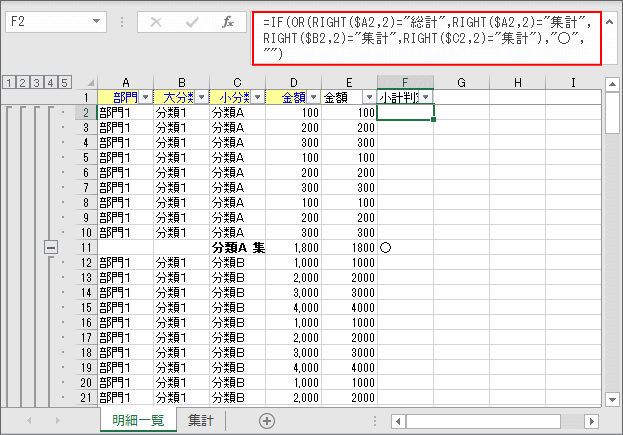Click the Enter checkmark formula icon
This screenshot has width=623, height=435.
pos(192,22)
